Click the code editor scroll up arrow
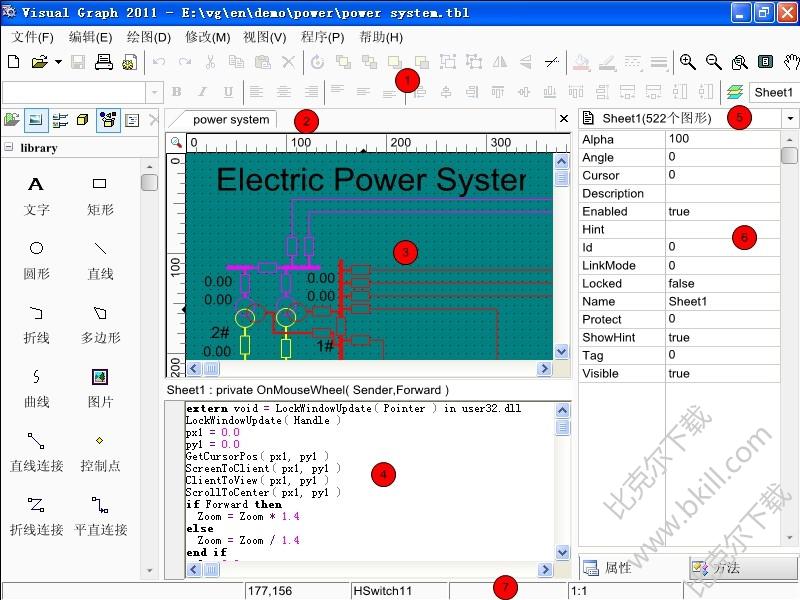This screenshot has height=600, width=800. point(562,410)
